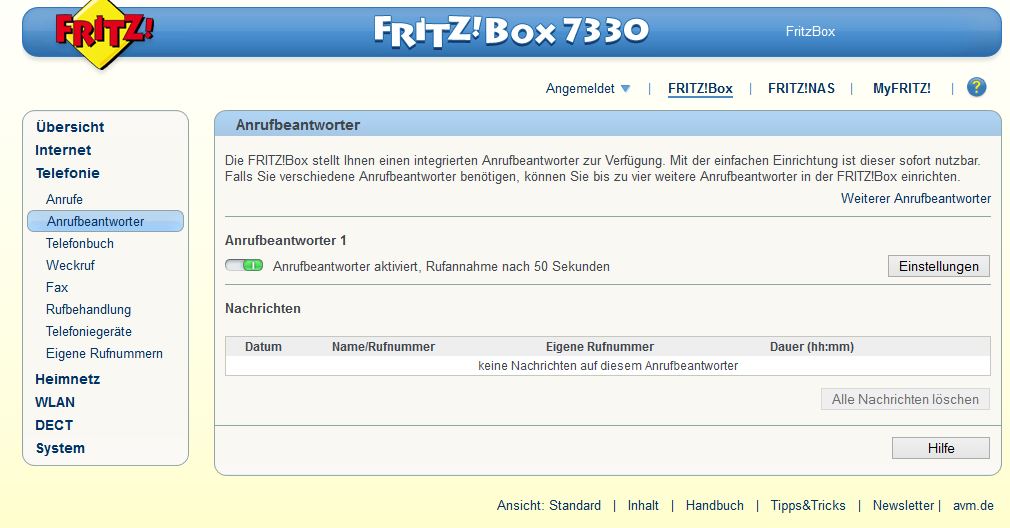This screenshot has width=1010, height=528.
Task: Click the Nachrichten heading
Action: click(x=263, y=308)
